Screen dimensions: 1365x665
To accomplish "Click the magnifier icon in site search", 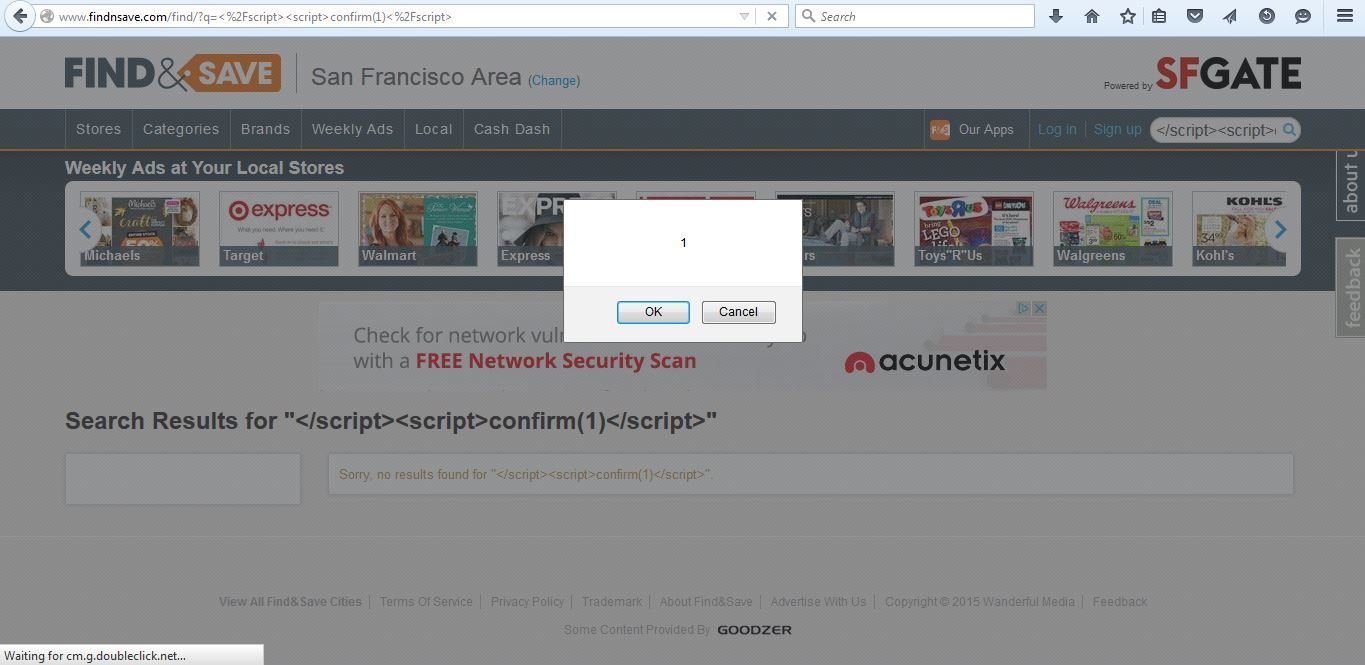I will tap(1289, 129).
